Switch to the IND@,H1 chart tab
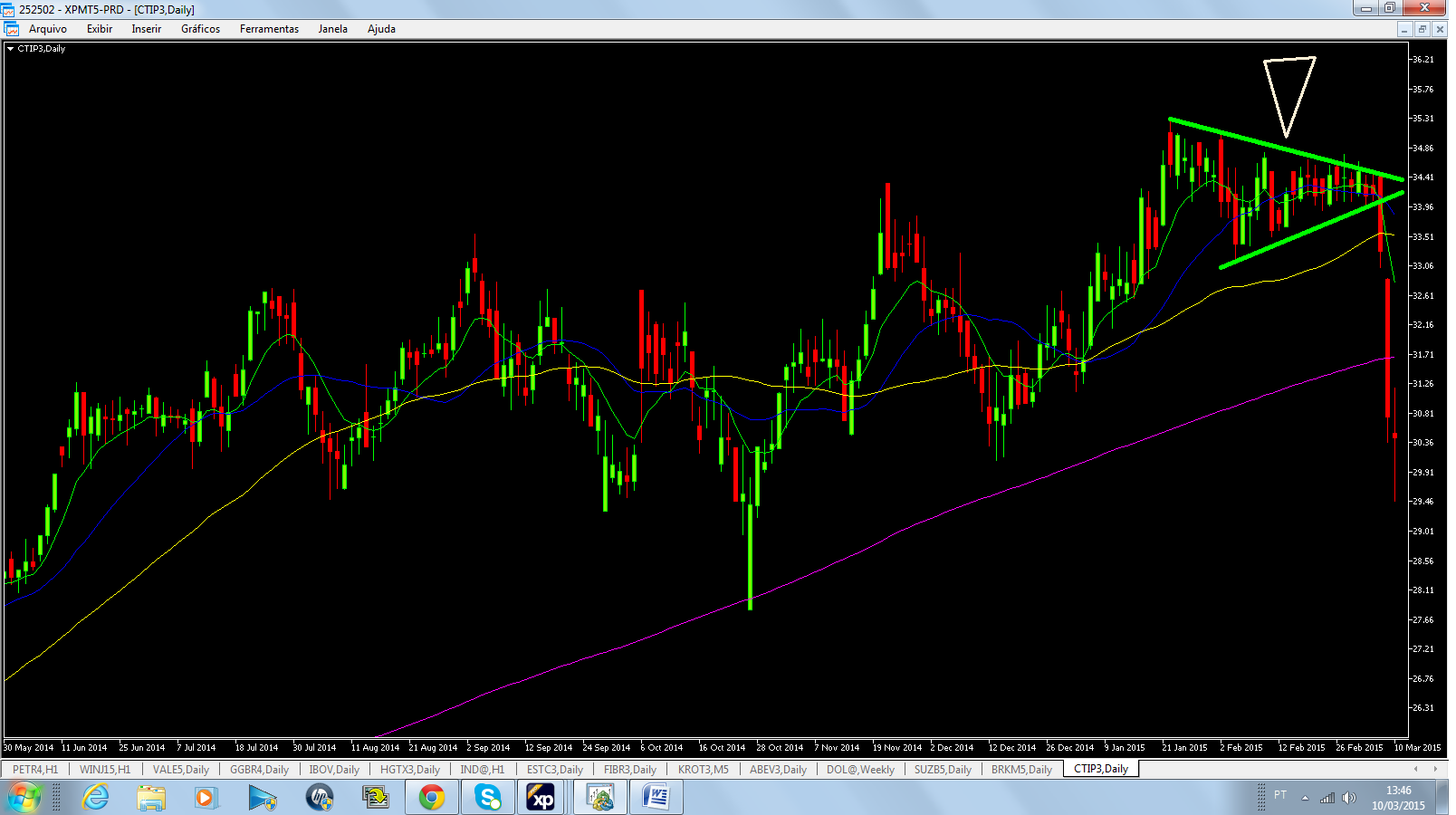 483,769
